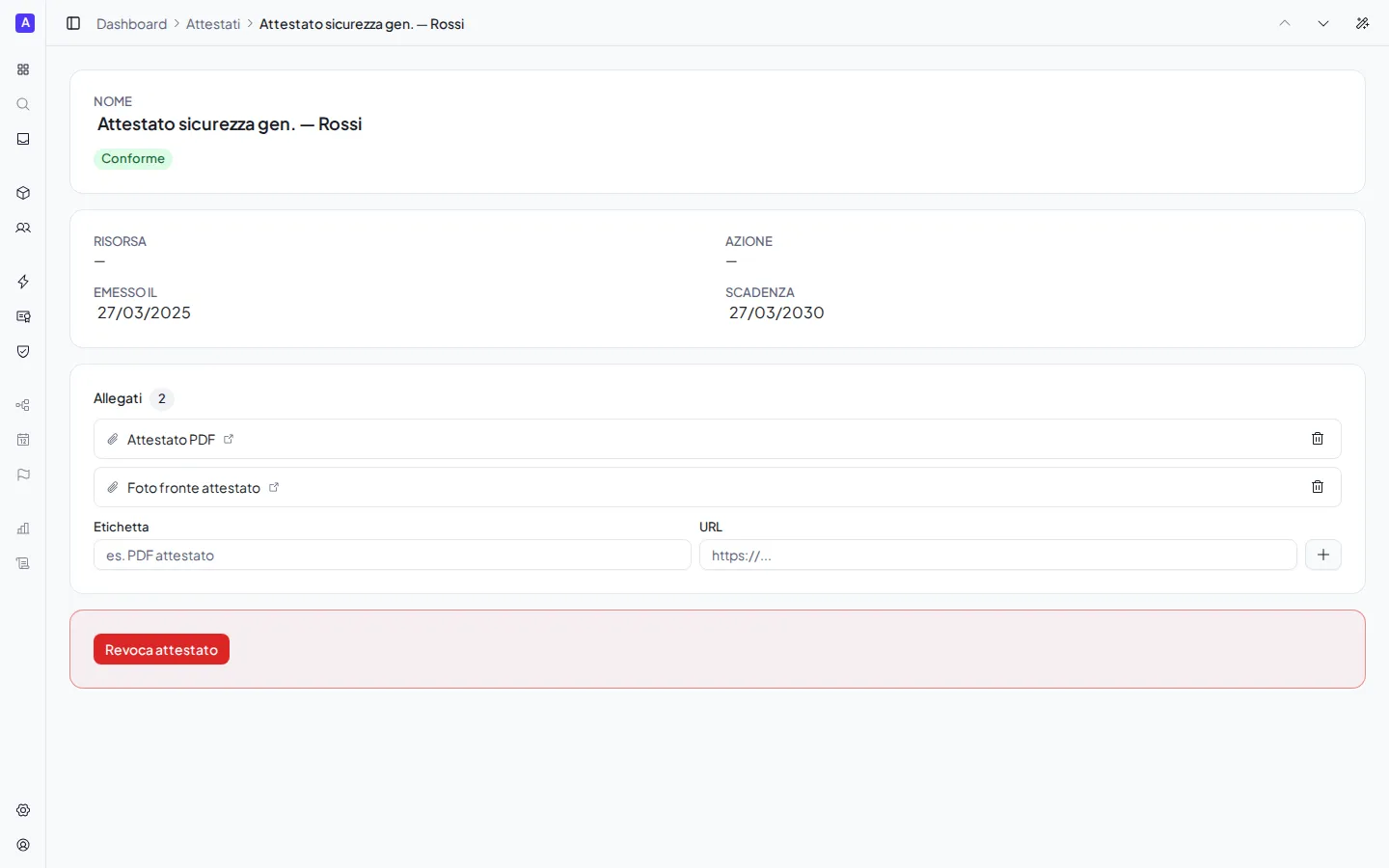Open the Foto fronte attestato attachment
The image size is (1389, 868).
tap(194, 488)
